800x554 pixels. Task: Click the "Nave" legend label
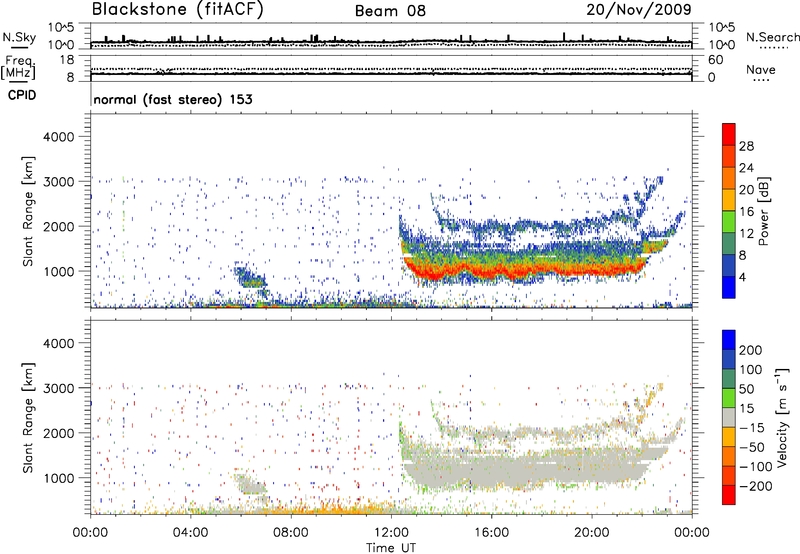click(x=761, y=69)
